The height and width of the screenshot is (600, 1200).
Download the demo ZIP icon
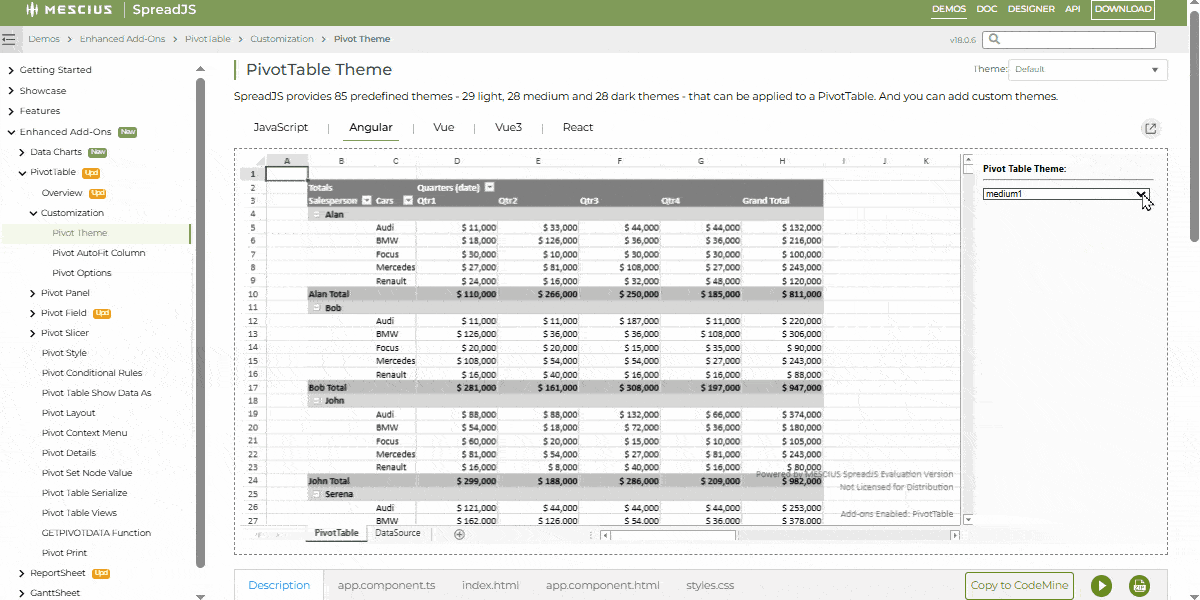1139,586
